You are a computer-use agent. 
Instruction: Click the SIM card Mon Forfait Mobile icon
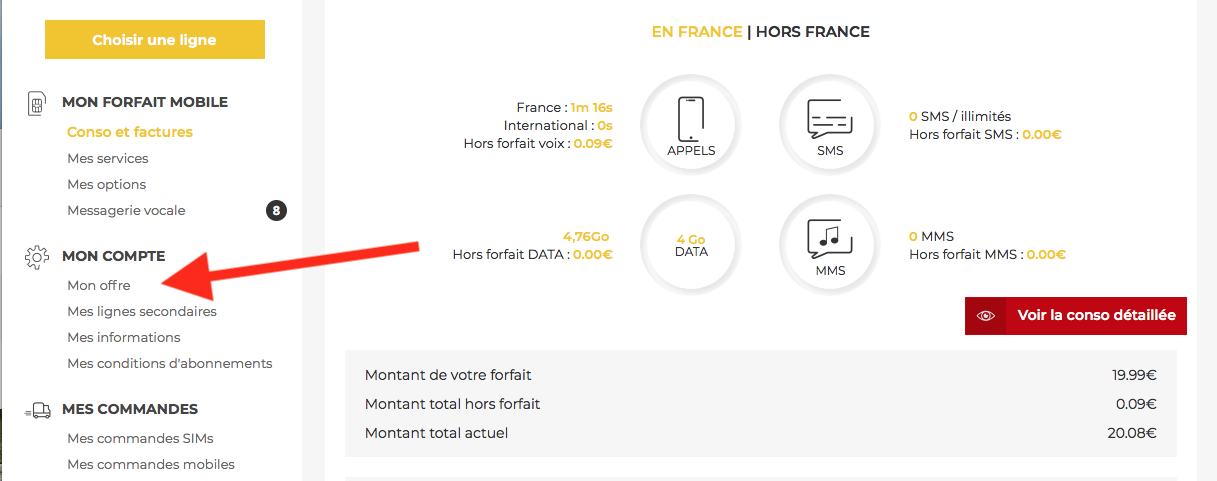(38, 104)
